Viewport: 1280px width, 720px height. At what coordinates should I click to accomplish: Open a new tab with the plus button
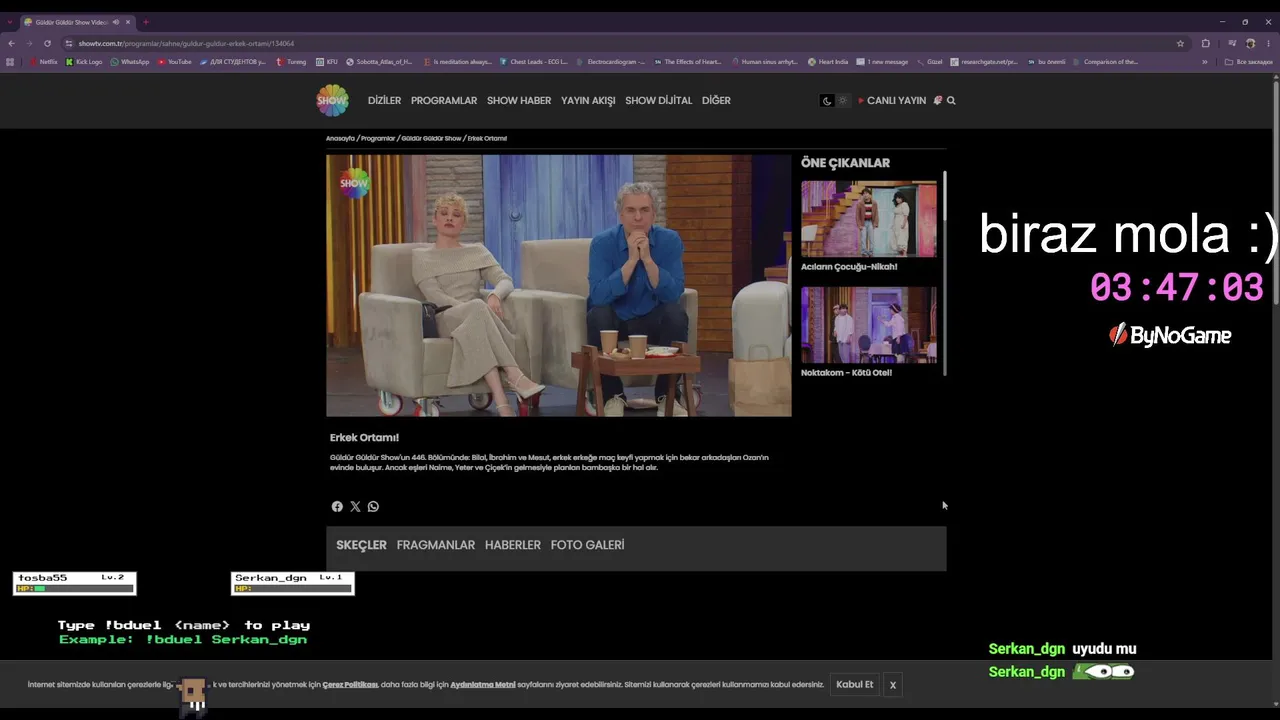[x=145, y=22]
